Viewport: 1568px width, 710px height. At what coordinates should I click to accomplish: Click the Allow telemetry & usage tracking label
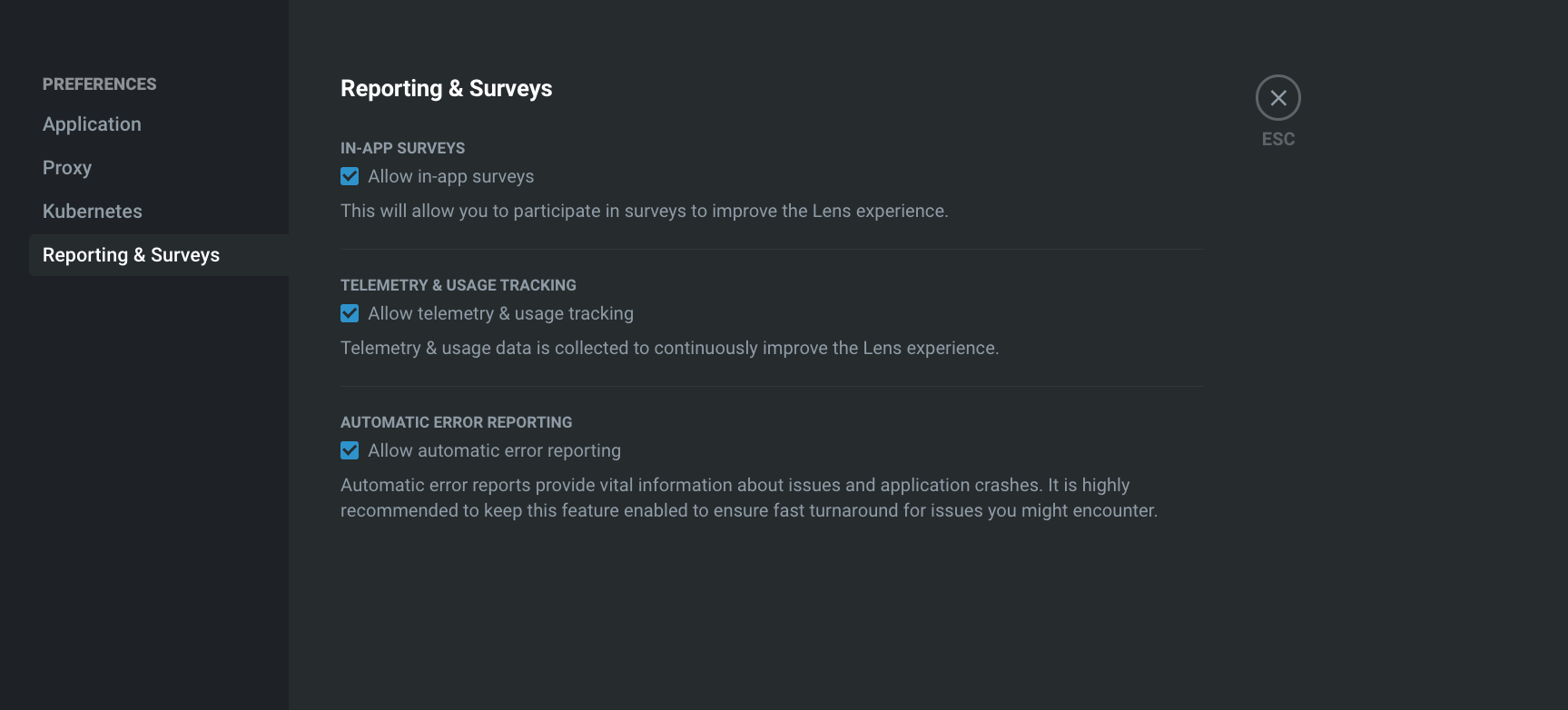coord(500,313)
